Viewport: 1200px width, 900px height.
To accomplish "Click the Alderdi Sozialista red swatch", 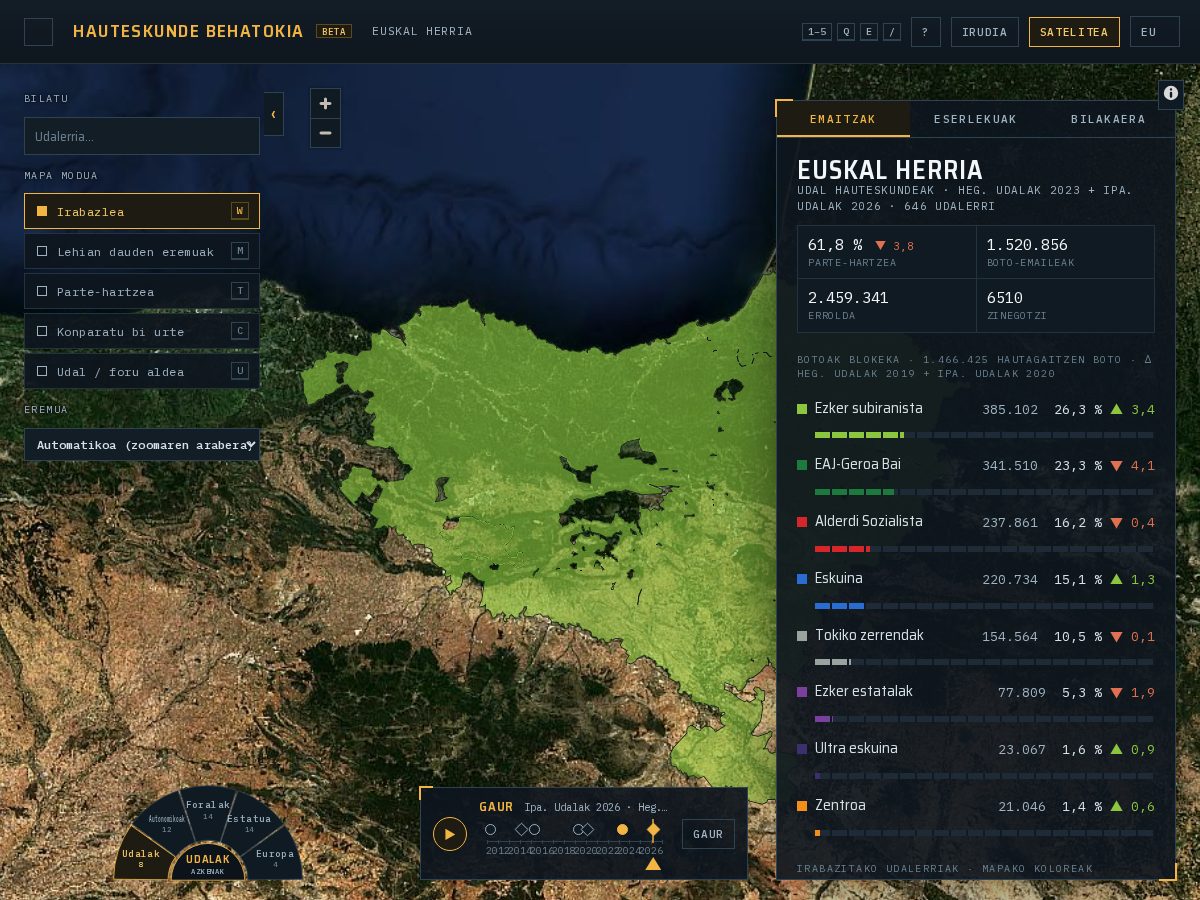I will [802, 522].
